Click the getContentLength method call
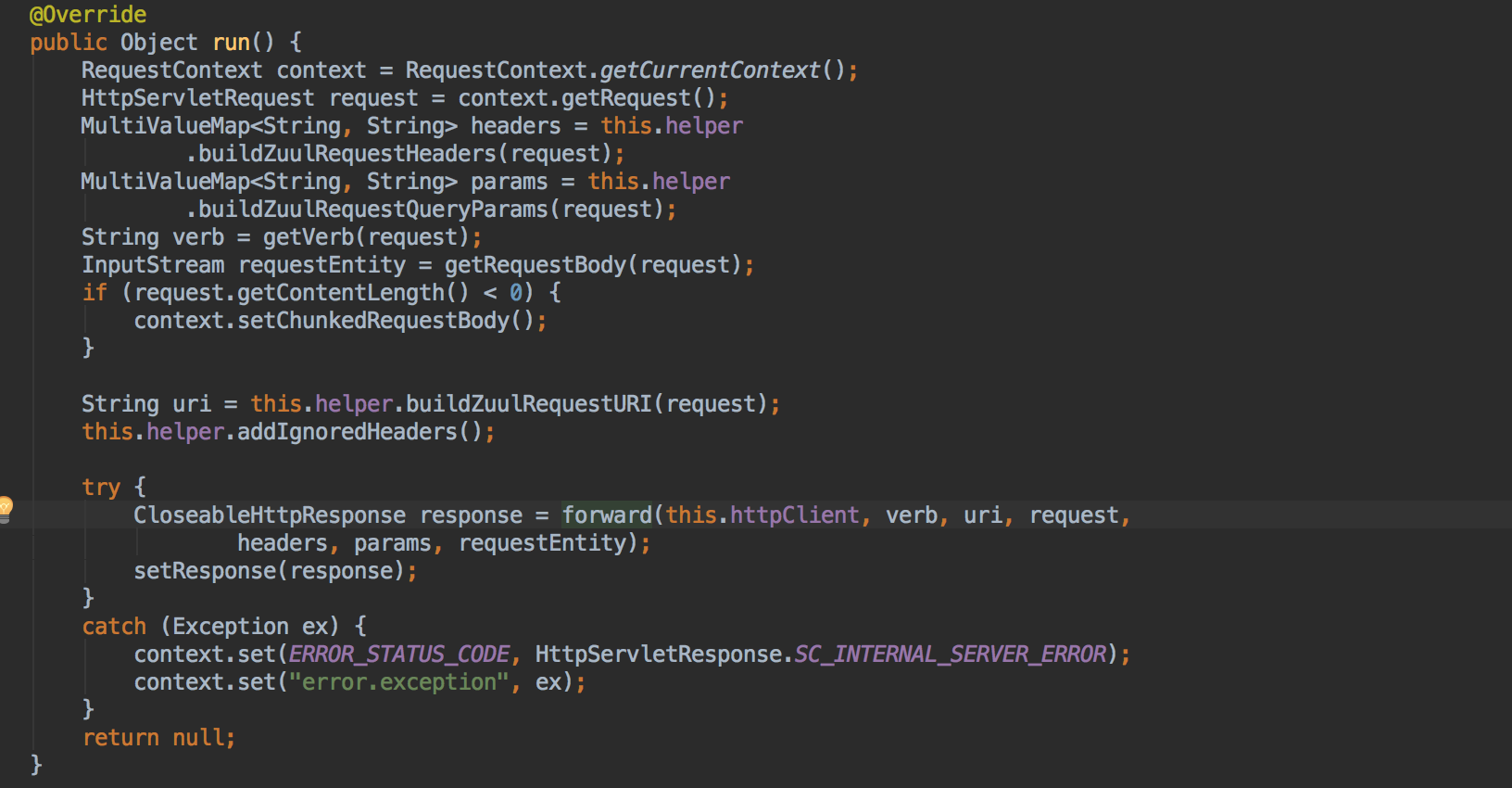 (341, 293)
